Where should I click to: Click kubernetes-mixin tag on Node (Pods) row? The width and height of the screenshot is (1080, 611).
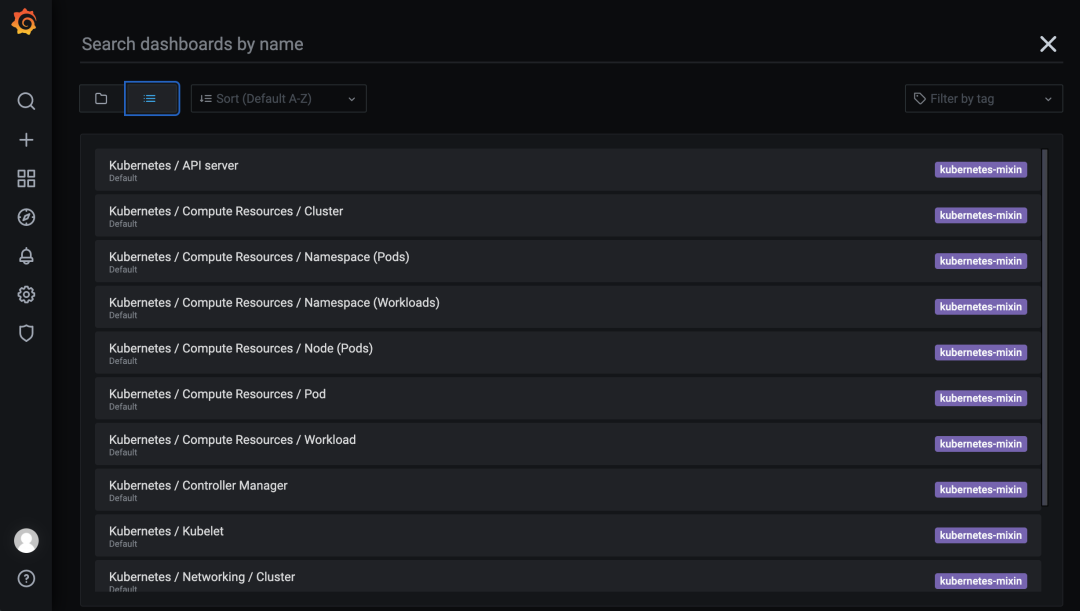tap(981, 353)
